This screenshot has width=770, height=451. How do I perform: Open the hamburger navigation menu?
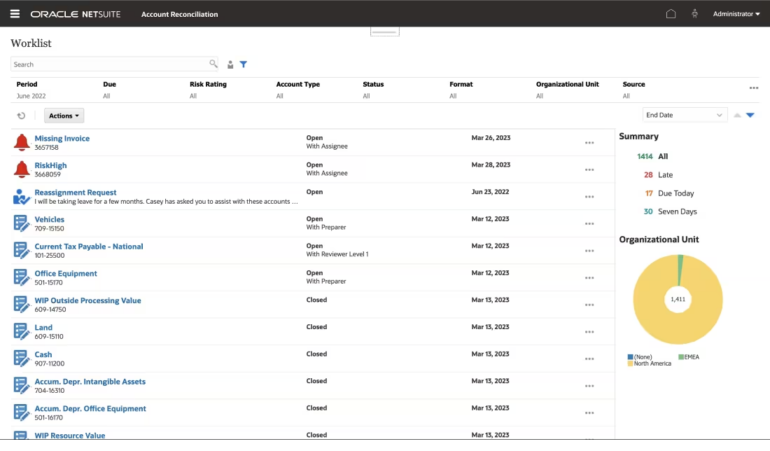coord(15,14)
